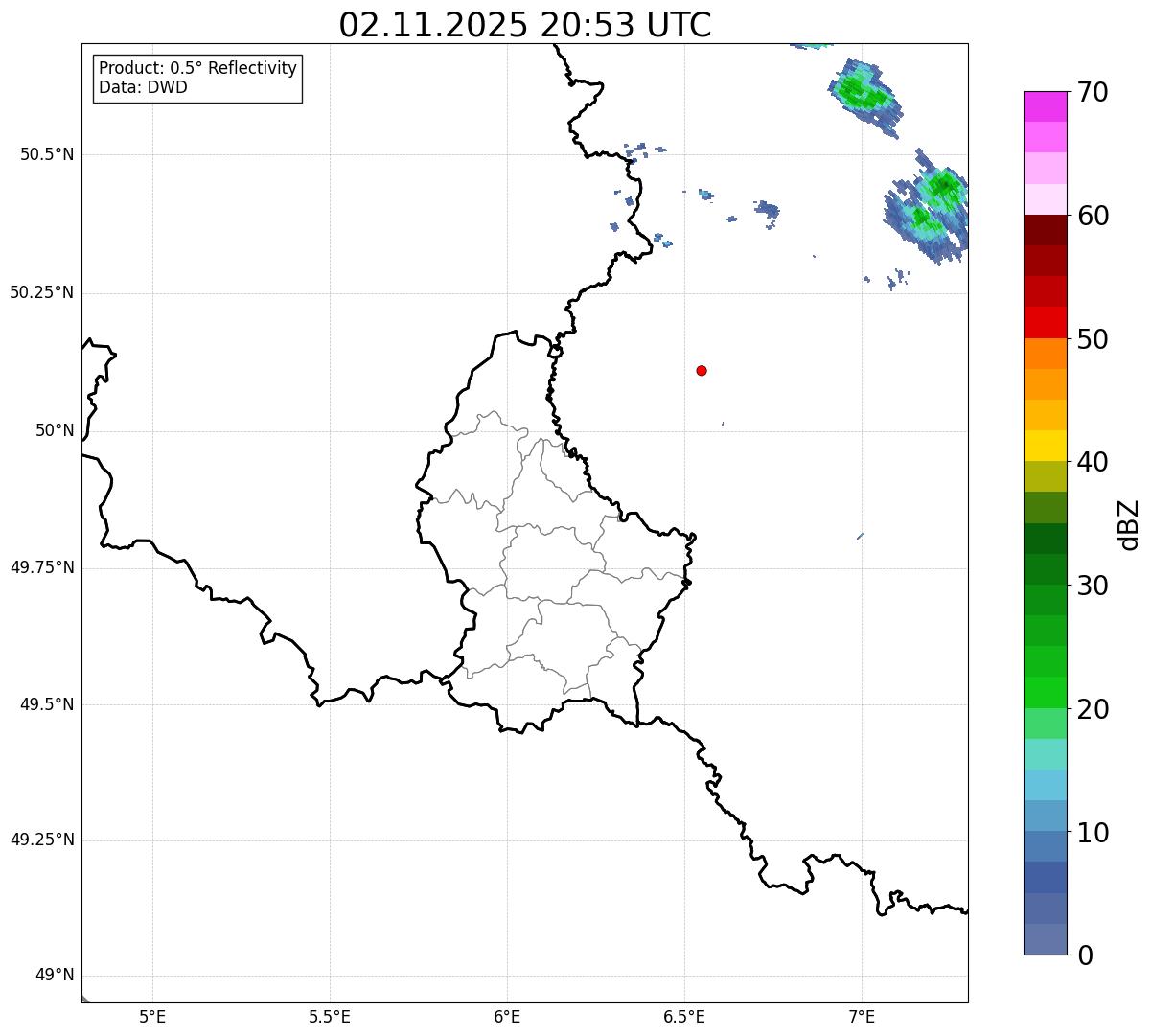Click the yellow colorbar segment at 40 dBZ
The width and height of the screenshot is (1152, 1036).
click(1045, 447)
